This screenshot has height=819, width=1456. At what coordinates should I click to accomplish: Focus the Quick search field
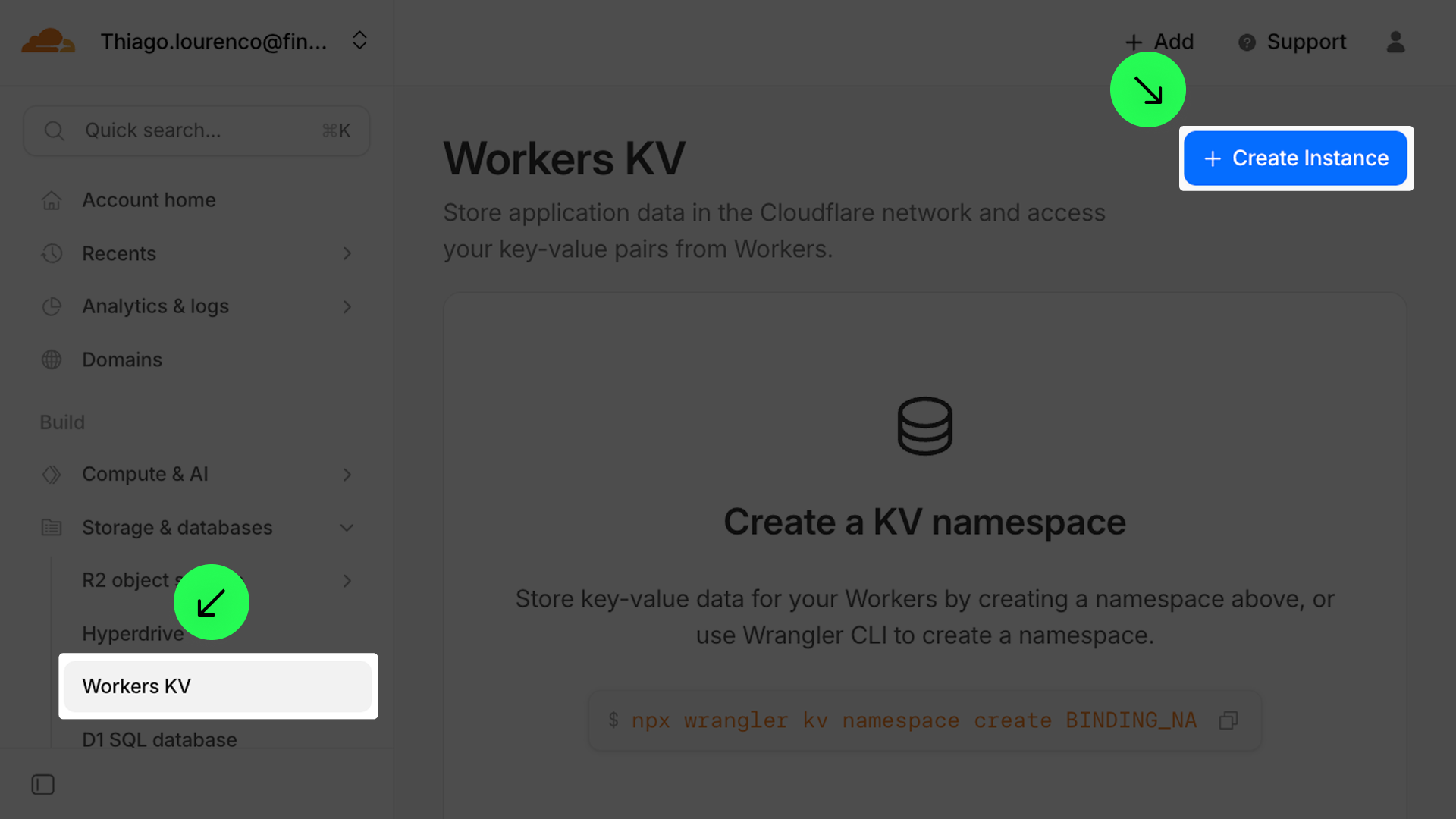click(x=196, y=130)
